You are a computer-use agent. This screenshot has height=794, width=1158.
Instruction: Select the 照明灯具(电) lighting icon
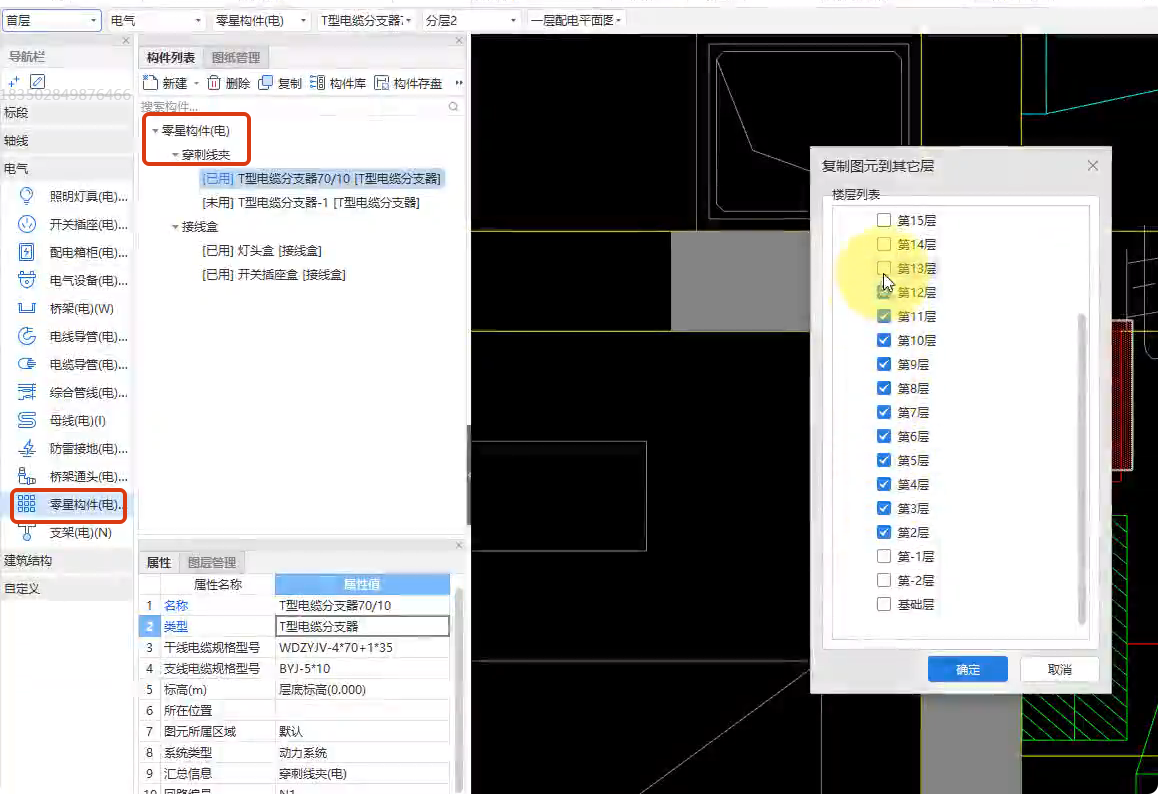click(x=27, y=196)
